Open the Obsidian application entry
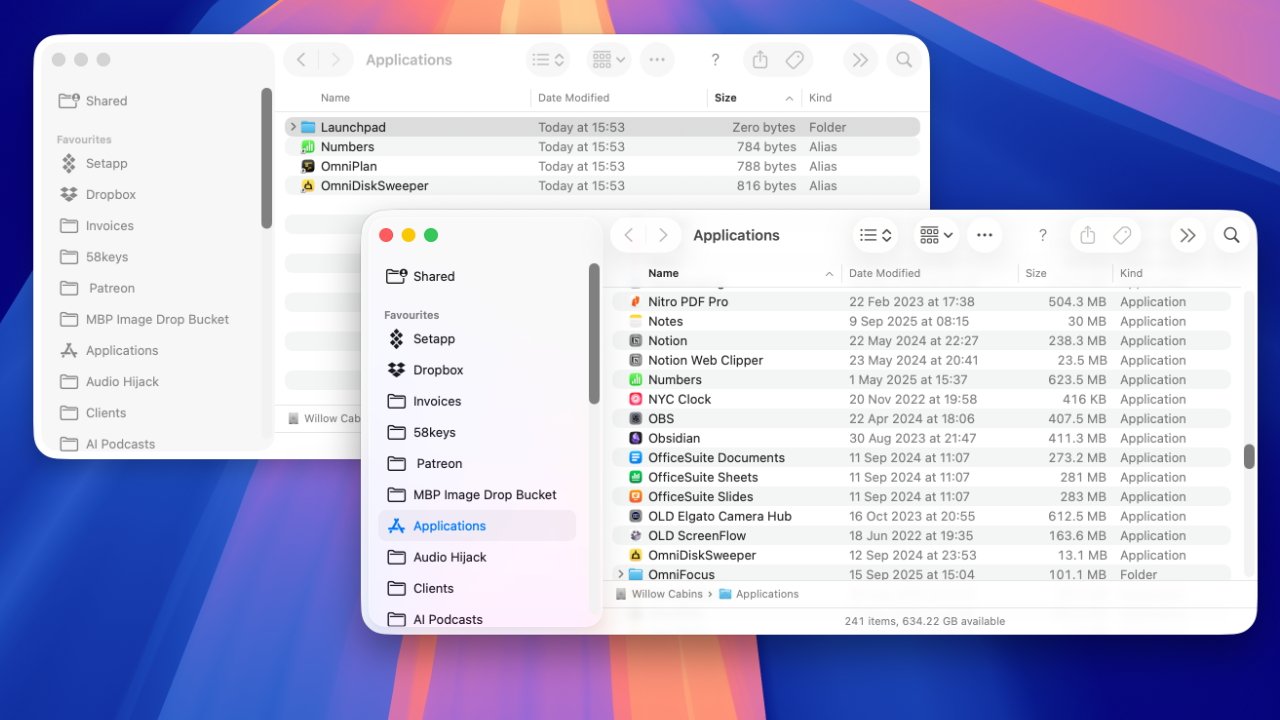The image size is (1280, 720). tap(672, 438)
